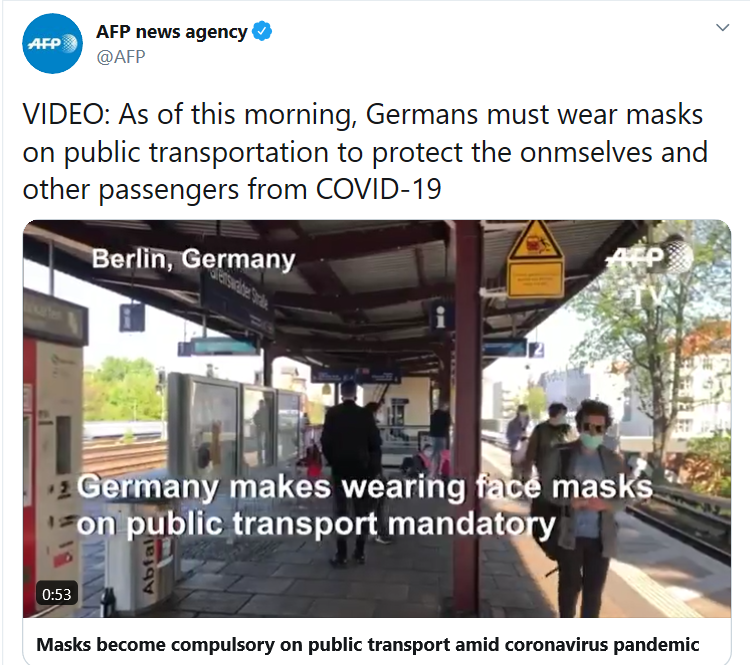The image size is (750, 665).
Task: Click the platform number 2 sign
Action: click(x=537, y=349)
